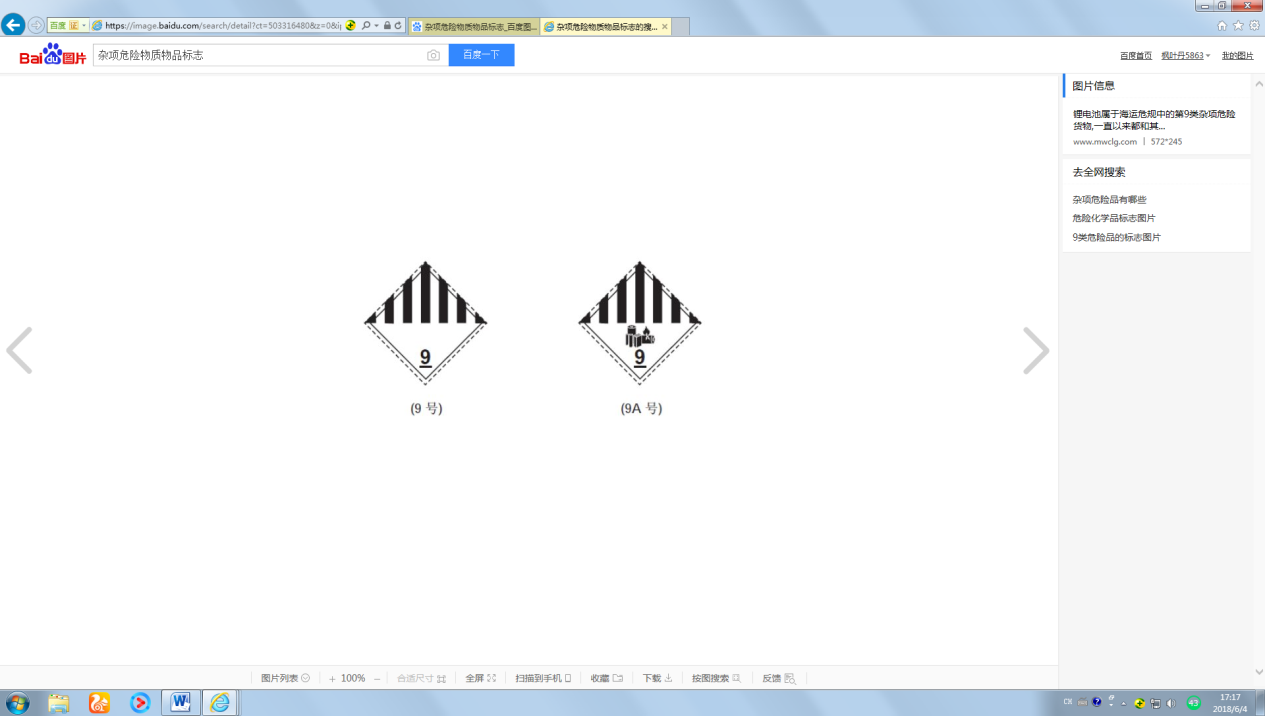Click the browser home icon
This screenshot has width=1265, height=716.
pyautogui.click(x=1222, y=25)
